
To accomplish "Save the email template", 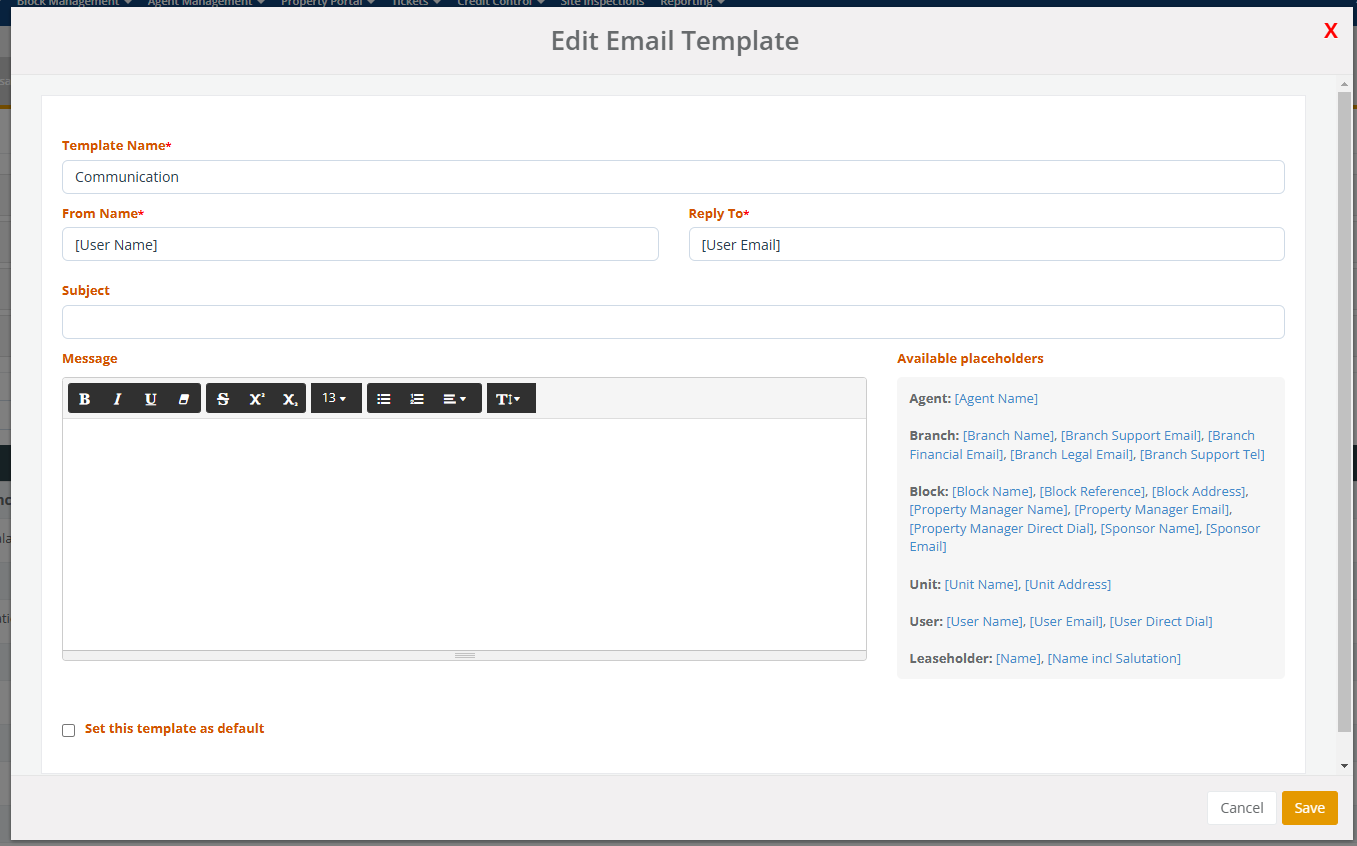I will point(1309,808).
